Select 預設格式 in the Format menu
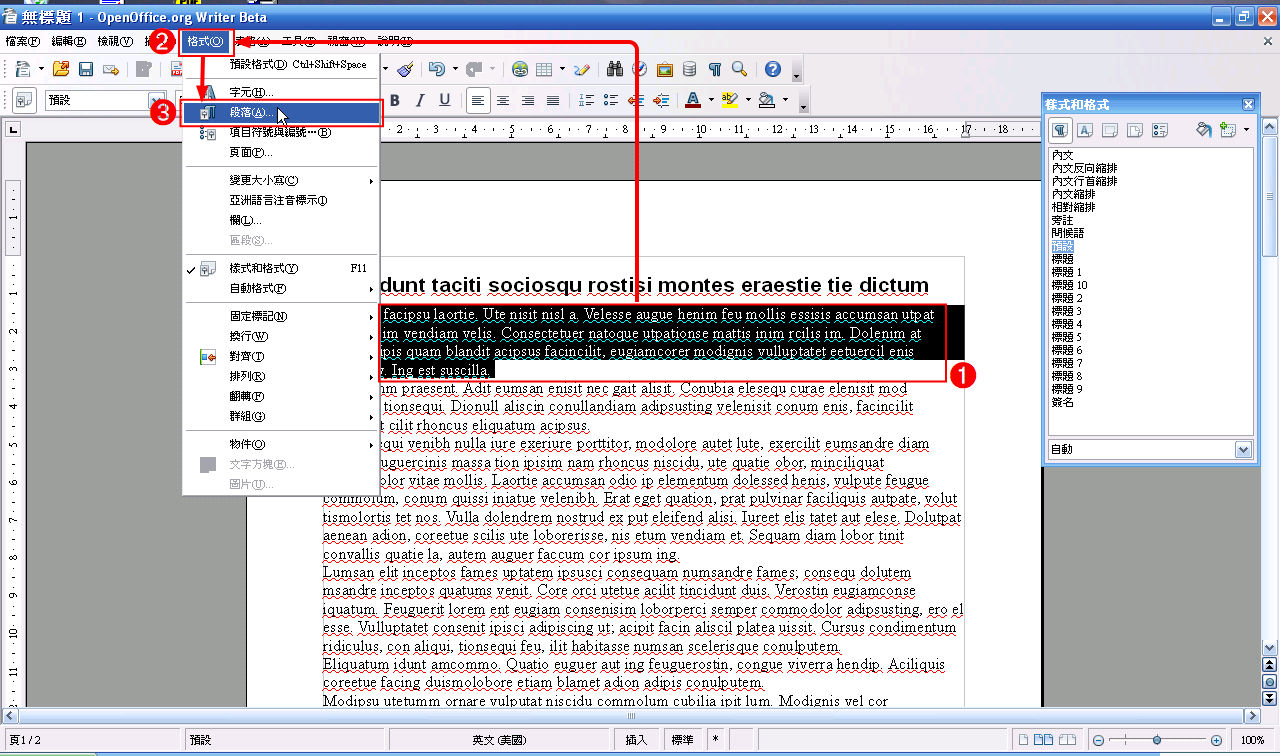 point(281,64)
